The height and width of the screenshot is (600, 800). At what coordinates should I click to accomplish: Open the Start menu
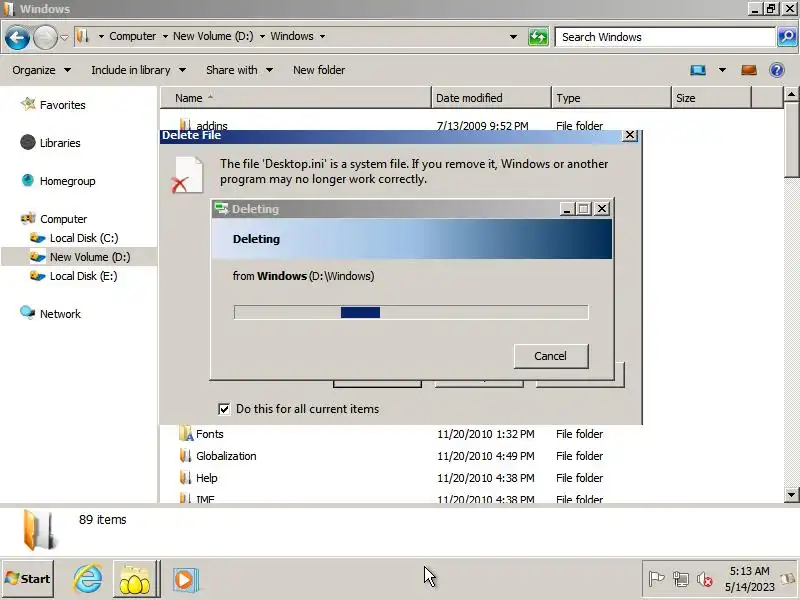click(28, 579)
